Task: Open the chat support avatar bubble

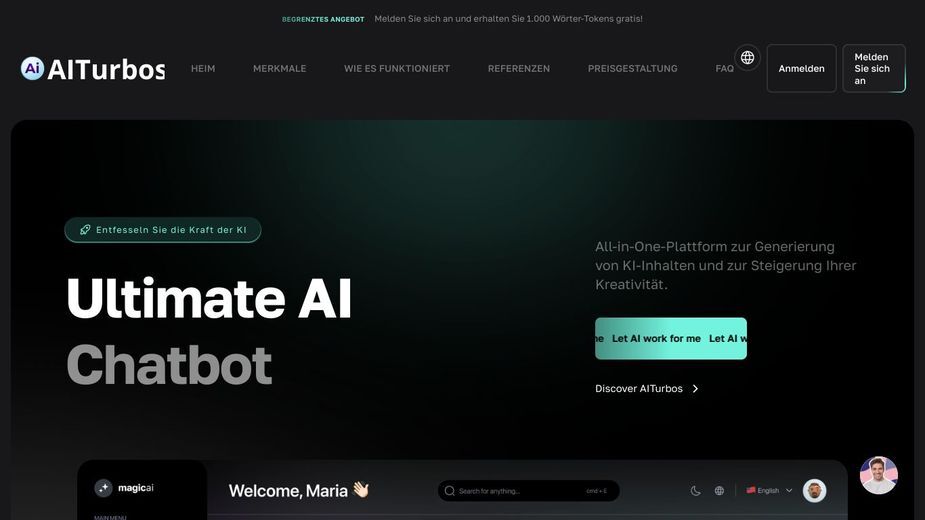Action: pyautogui.click(x=878, y=475)
